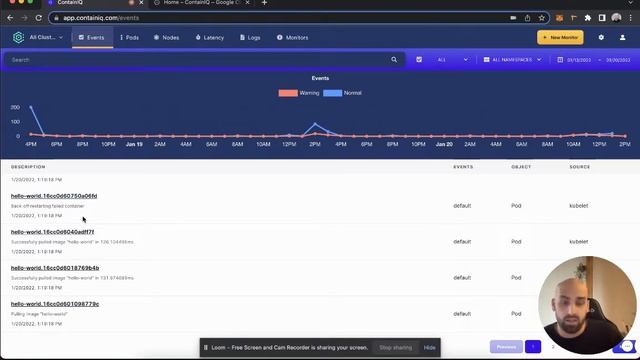The image size is (640, 360).
Task: Click the New Monitor button
Action: (x=560, y=38)
